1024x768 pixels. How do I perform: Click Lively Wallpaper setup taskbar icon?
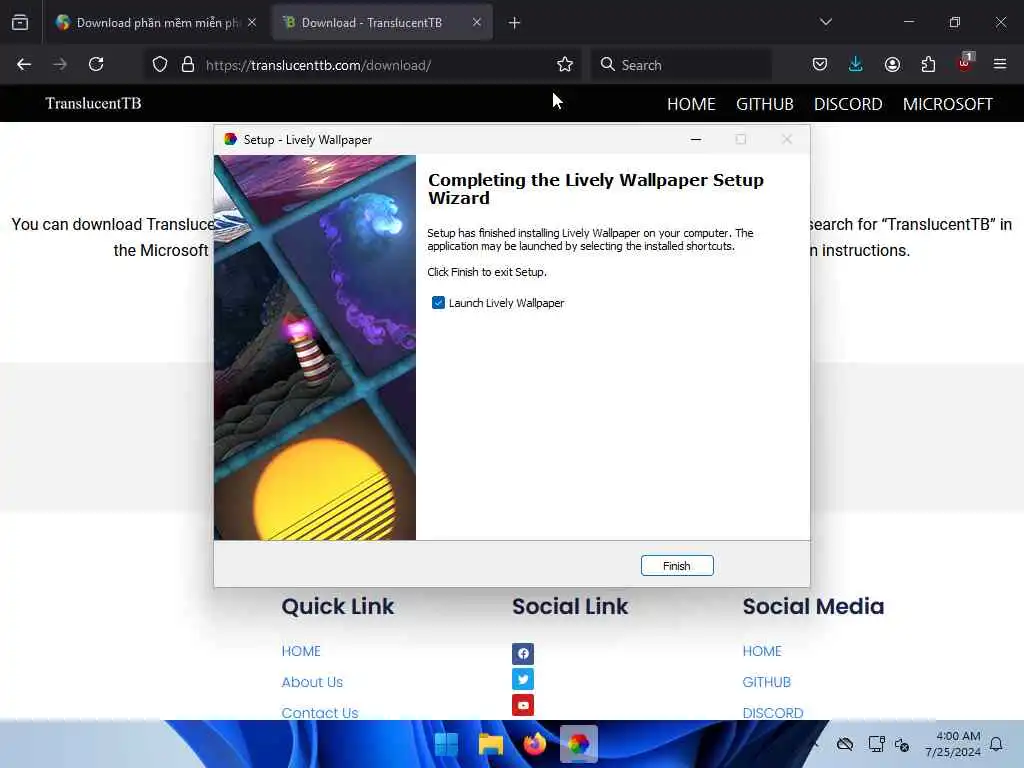[x=579, y=744]
